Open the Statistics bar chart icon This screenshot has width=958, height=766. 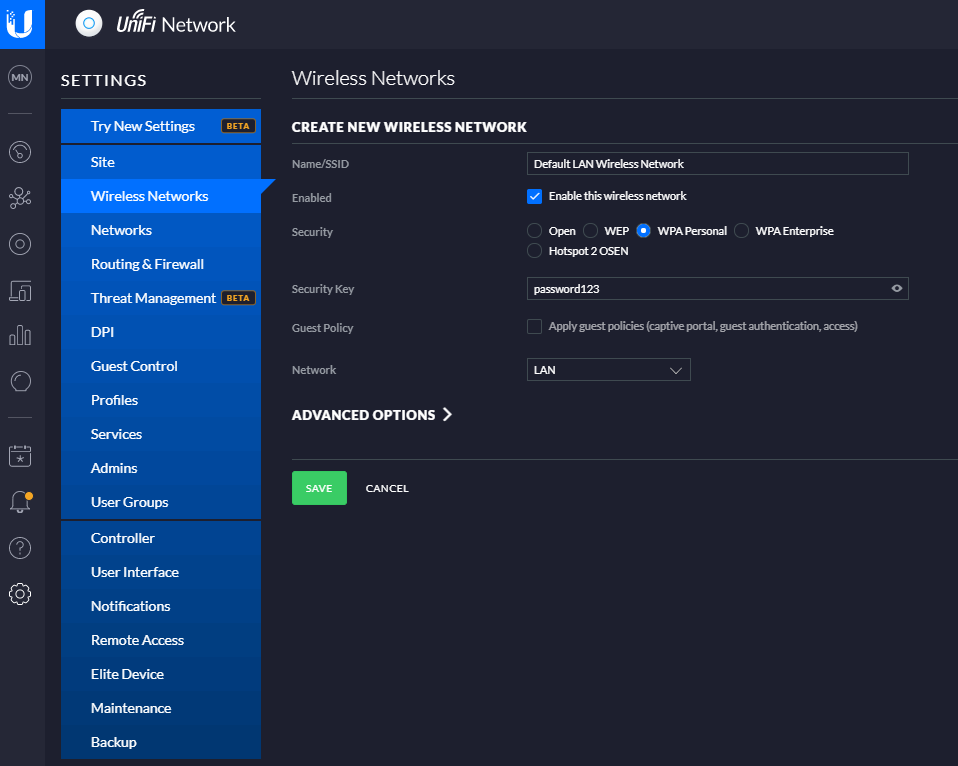20,335
